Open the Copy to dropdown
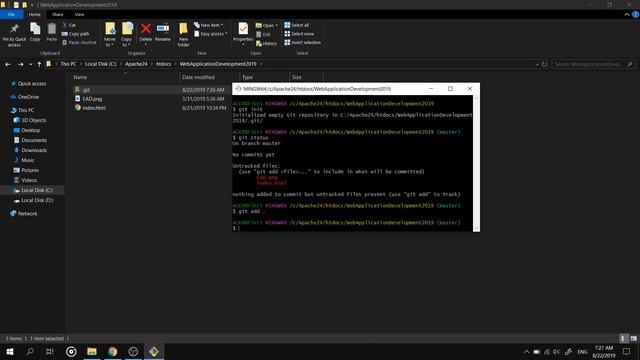The height and width of the screenshot is (360, 640). click(127, 35)
